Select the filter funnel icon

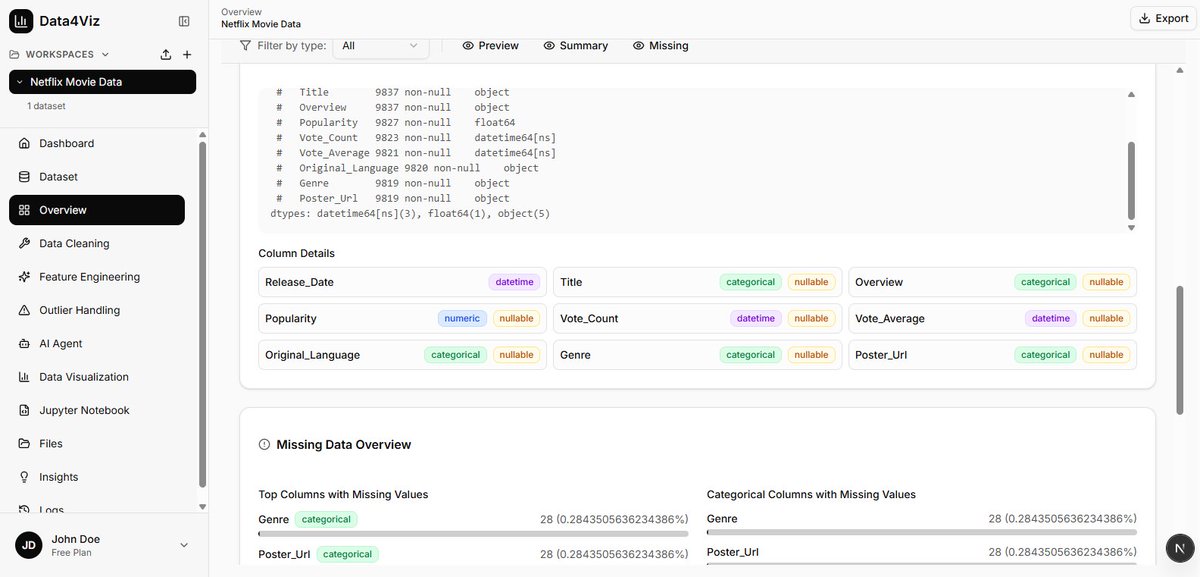tap(243, 44)
